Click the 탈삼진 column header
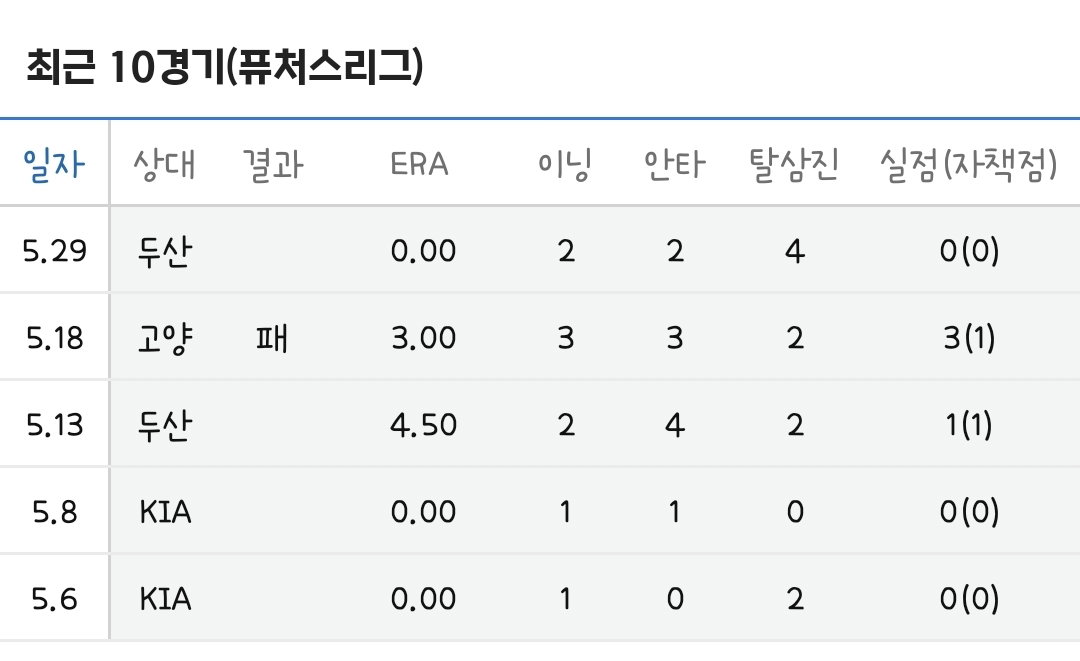The width and height of the screenshot is (1080, 661). point(794,164)
